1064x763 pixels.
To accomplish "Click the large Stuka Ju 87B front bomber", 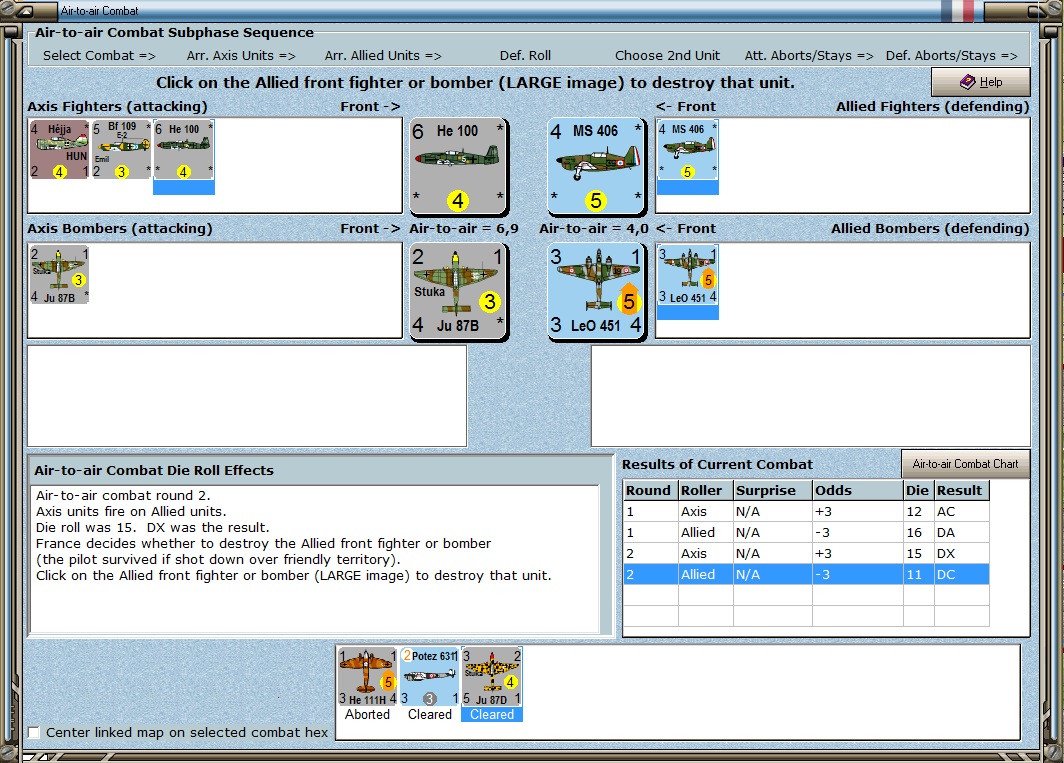I will pos(458,291).
